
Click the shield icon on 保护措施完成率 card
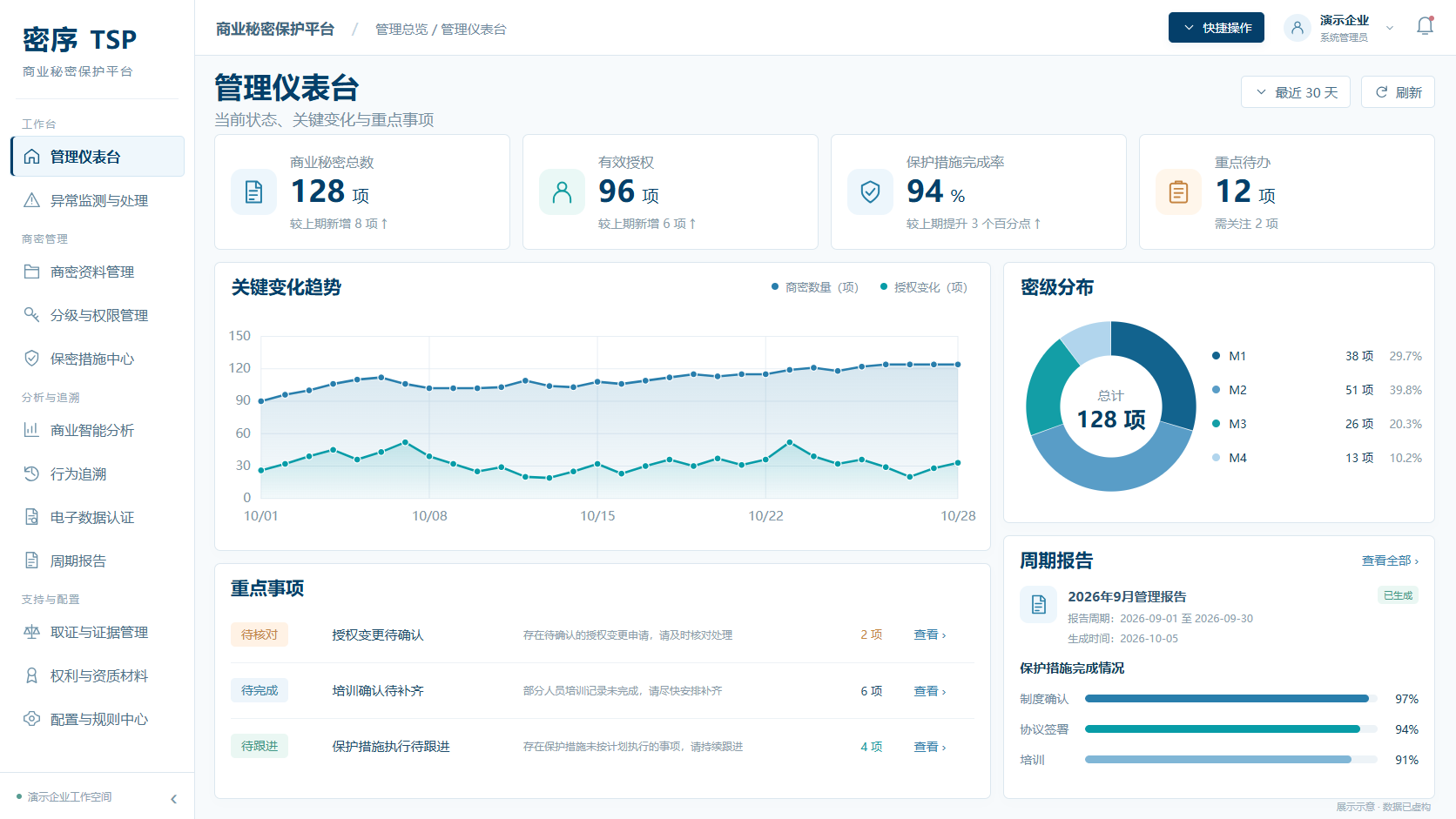tap(870, 191)
